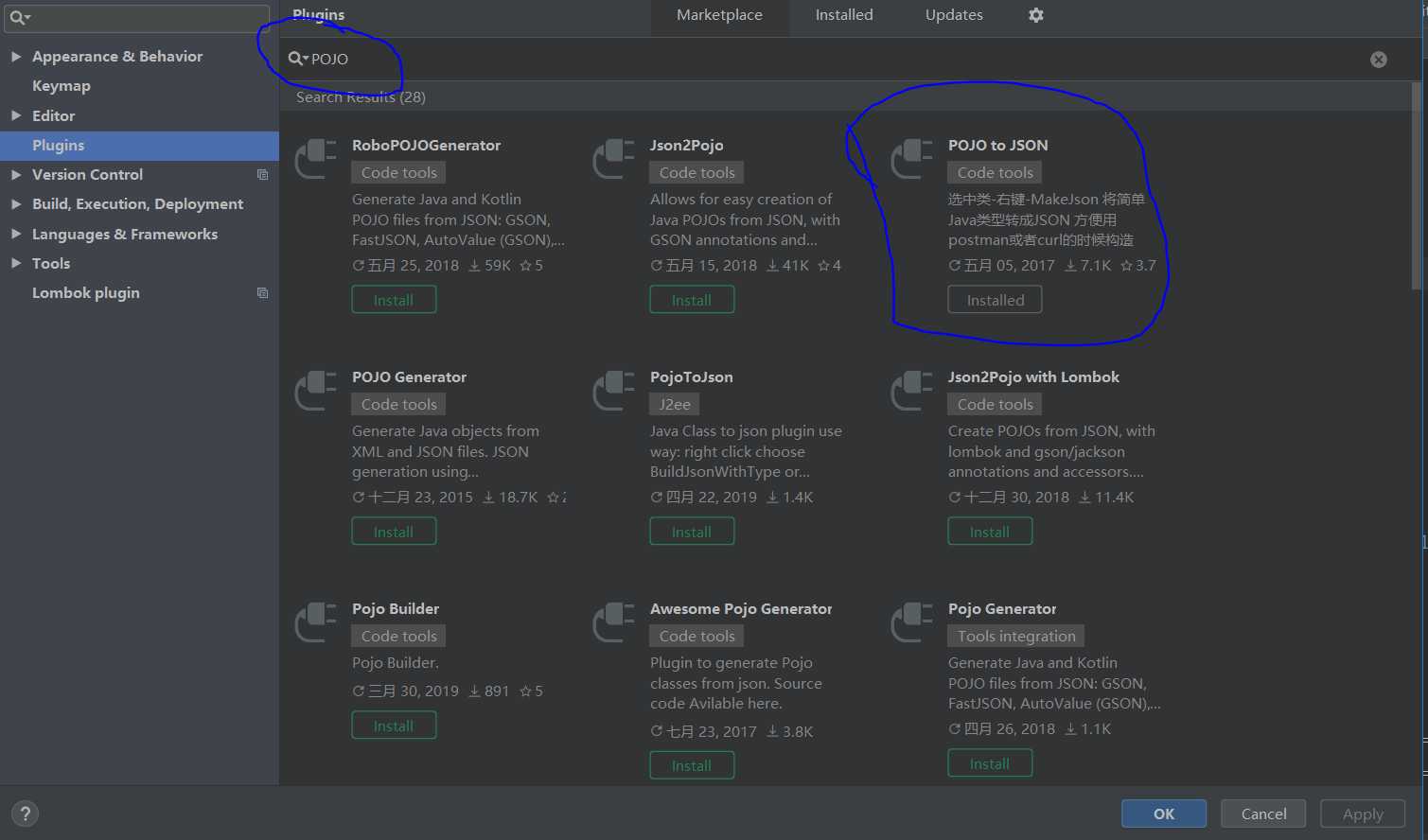The image size is (1428, 840).
Task: Open the help question mark button
Action: tap(26, 814)
